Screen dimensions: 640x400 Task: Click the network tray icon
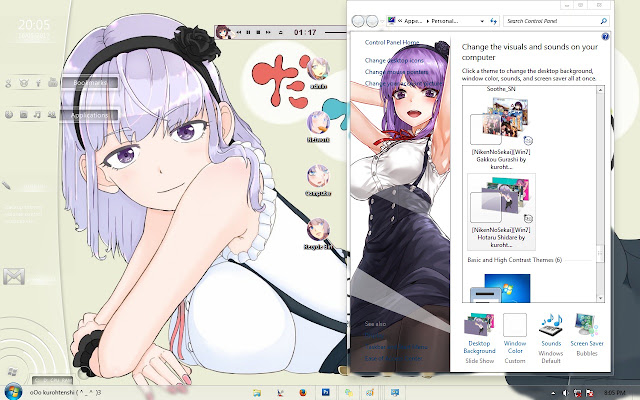coord(578,393)
